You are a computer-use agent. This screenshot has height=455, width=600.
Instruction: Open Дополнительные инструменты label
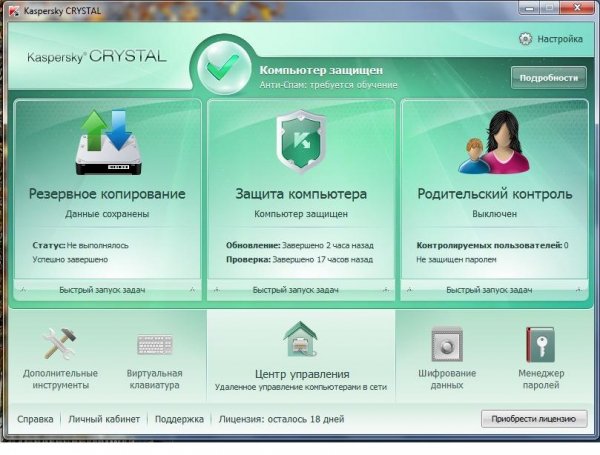[60, 379]
